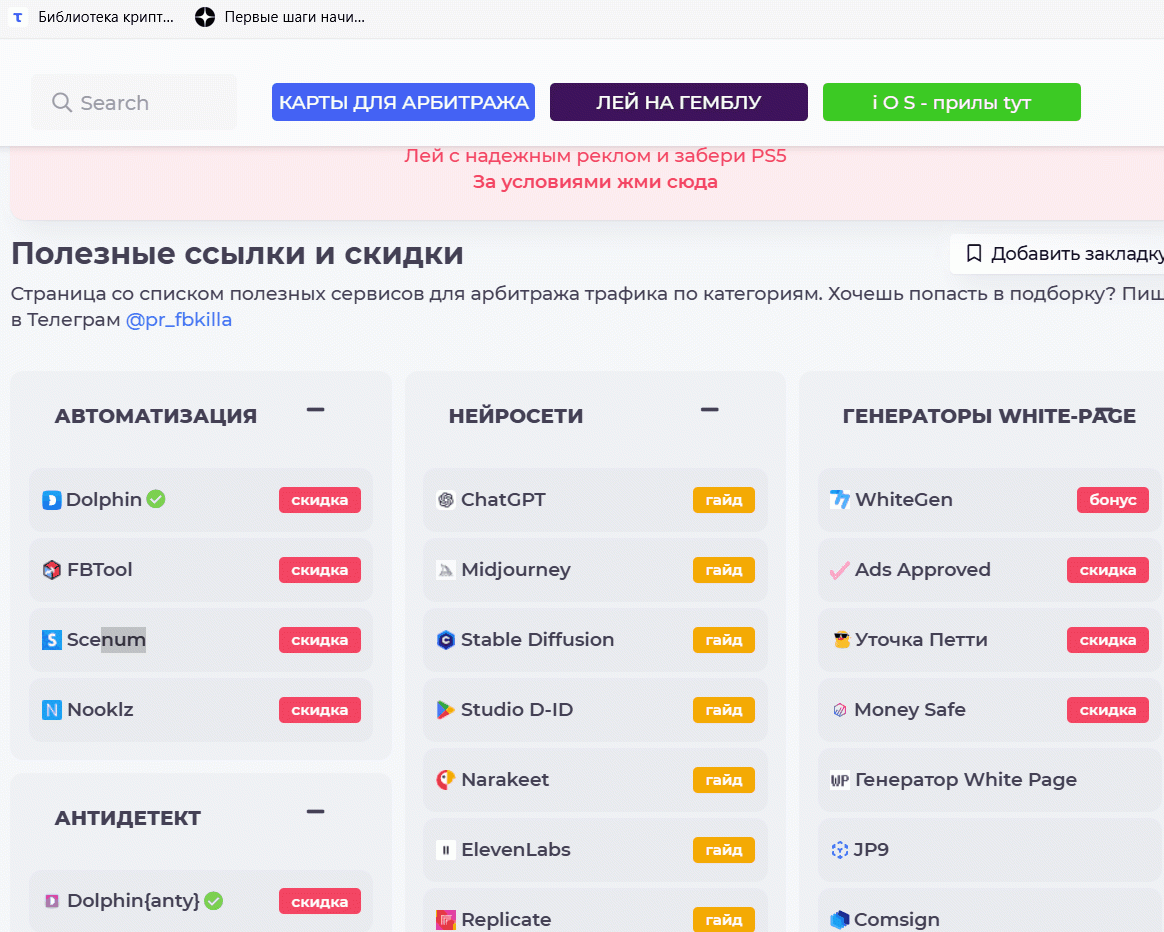
Task: Click the bookmark icon near Добавить закладку
Action: [974, 253]
